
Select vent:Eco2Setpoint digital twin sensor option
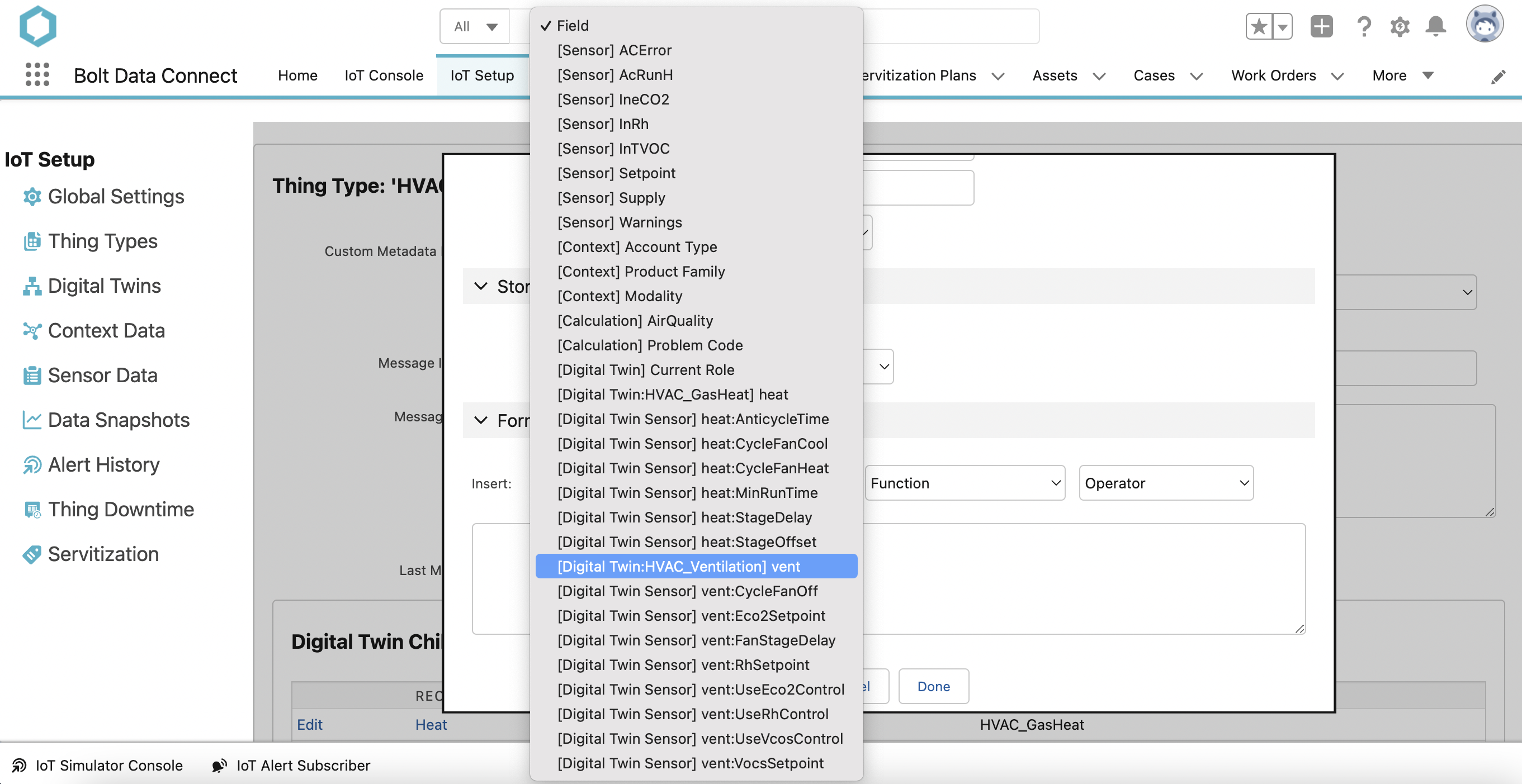tap(696, 616)
